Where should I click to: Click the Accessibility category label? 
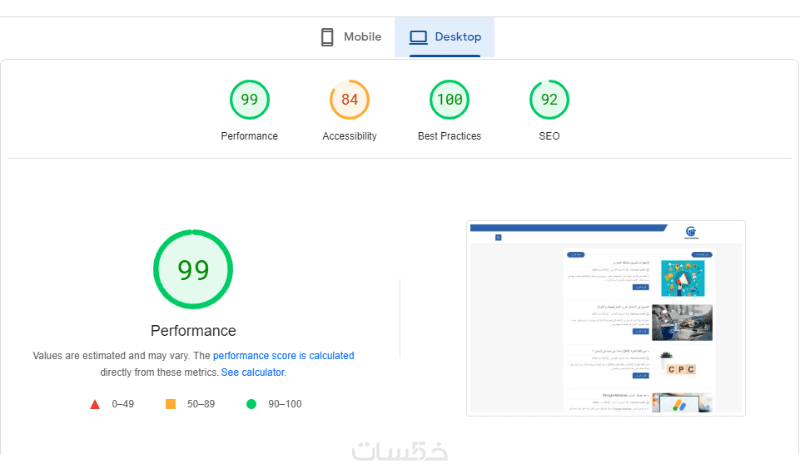[x=349, y=136]
